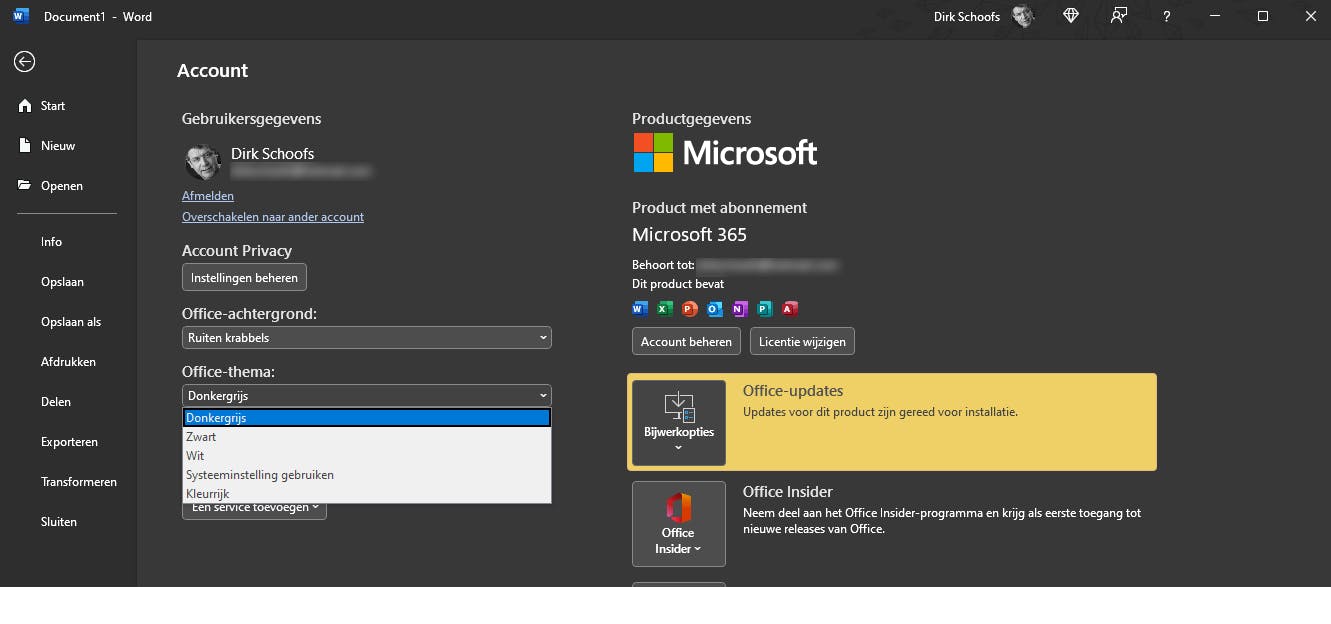This screenshot has width=1331, height=624.
Task: Click the Office-updates heading text
Action: [793, 391]
